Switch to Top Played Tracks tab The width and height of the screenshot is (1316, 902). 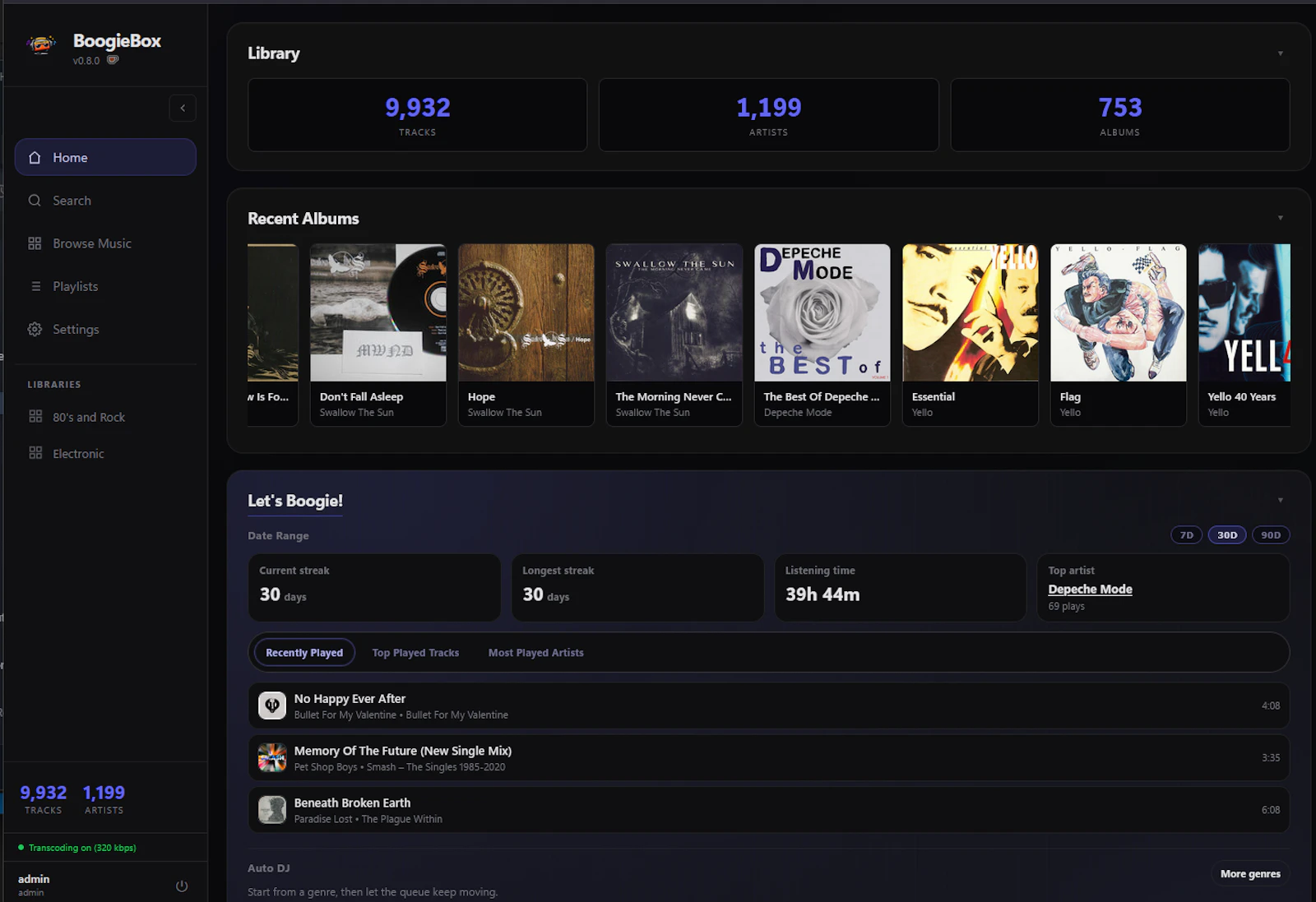pyautogui.click(x=415, y=653)
